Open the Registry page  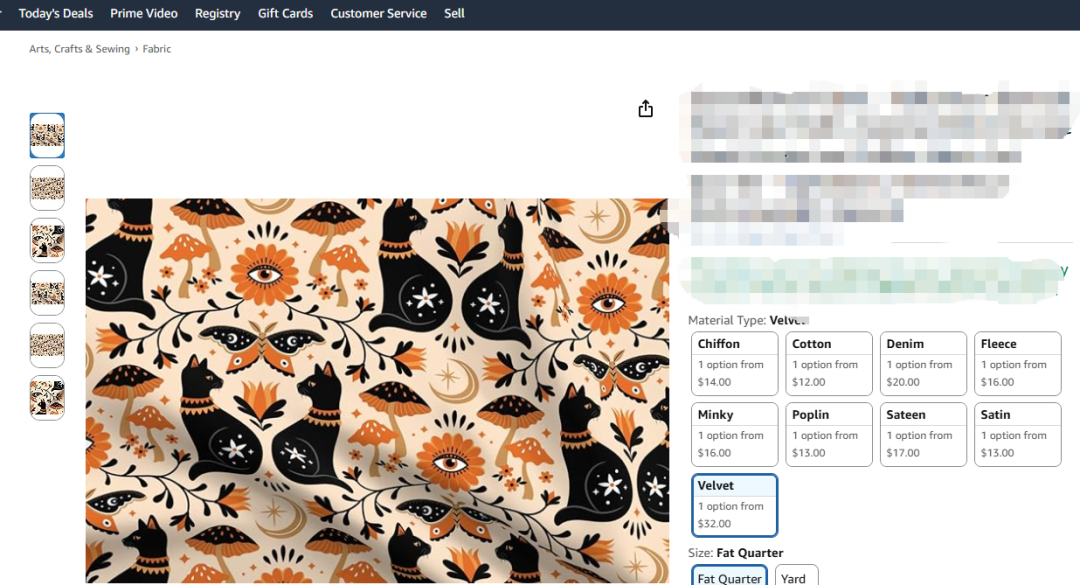(218, 13)
